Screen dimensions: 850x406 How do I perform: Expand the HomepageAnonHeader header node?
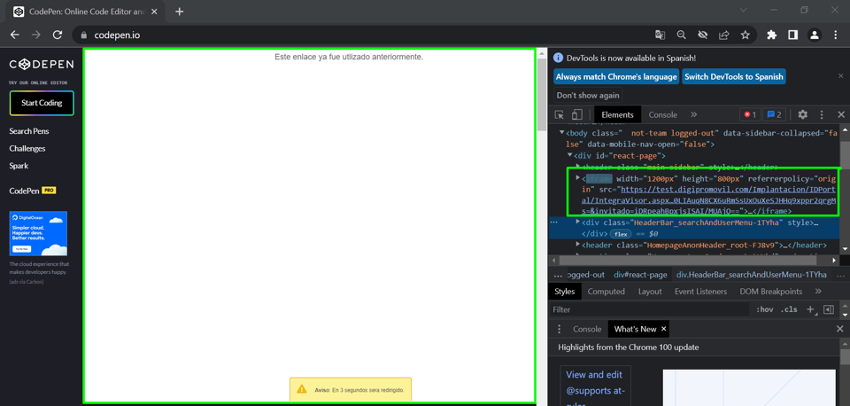(x=578, y=244)
